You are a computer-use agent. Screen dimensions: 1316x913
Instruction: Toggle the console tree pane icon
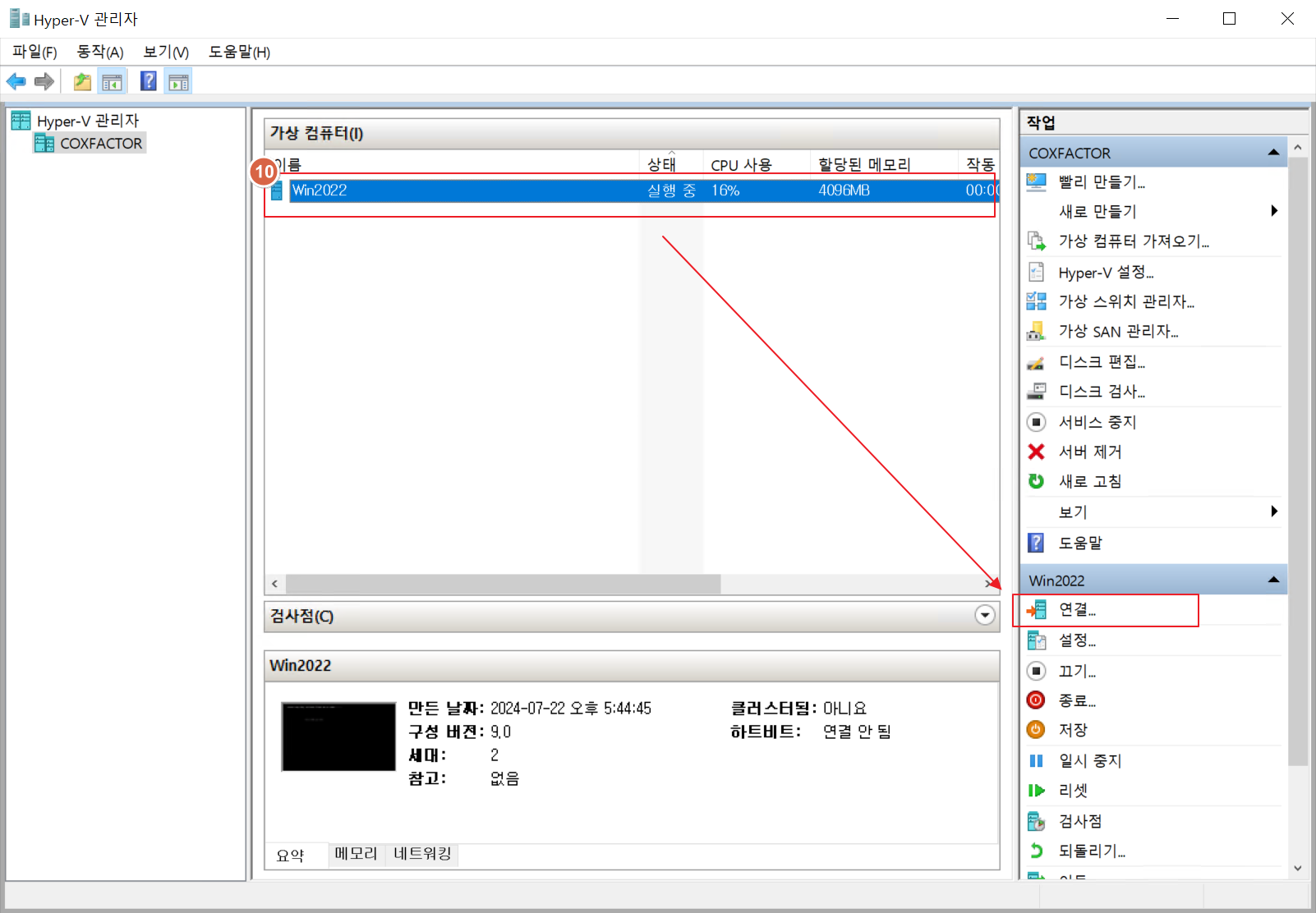click(x=112, y=81)
